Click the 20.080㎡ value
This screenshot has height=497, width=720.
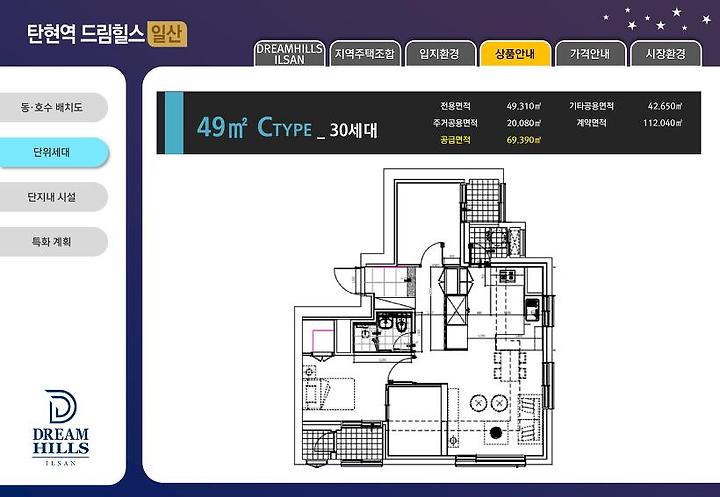pyautogui.click(x=524, y=123)
